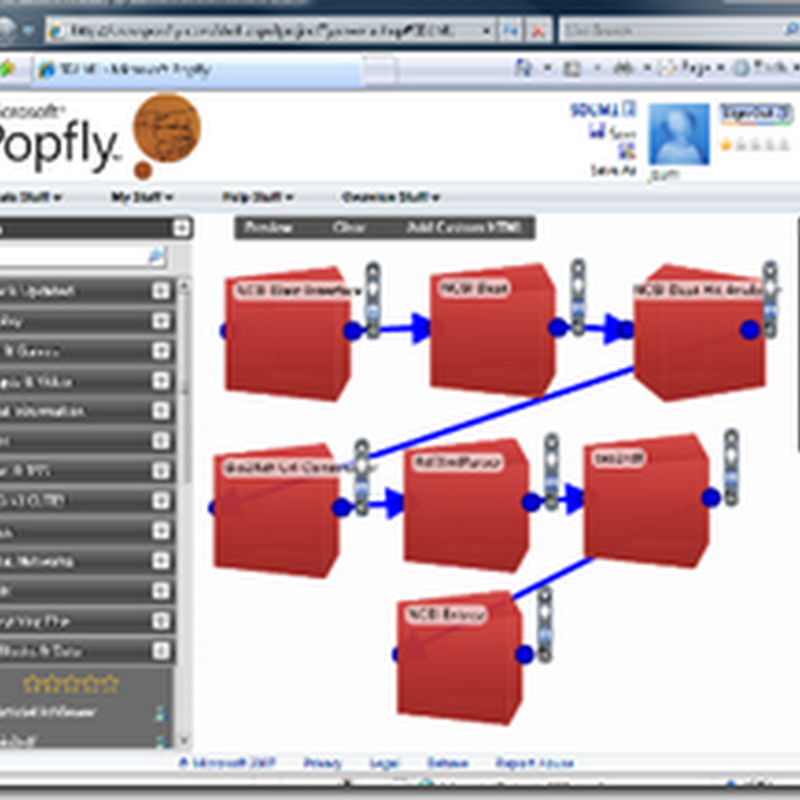Open the browser Tools menu
800x800 pixels.
766,67
